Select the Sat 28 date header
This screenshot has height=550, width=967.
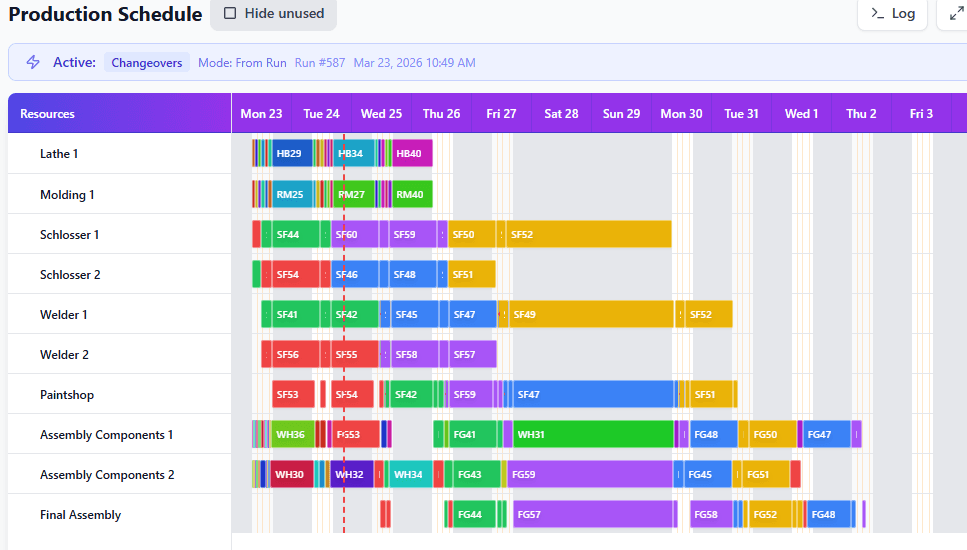pos(561,113)
